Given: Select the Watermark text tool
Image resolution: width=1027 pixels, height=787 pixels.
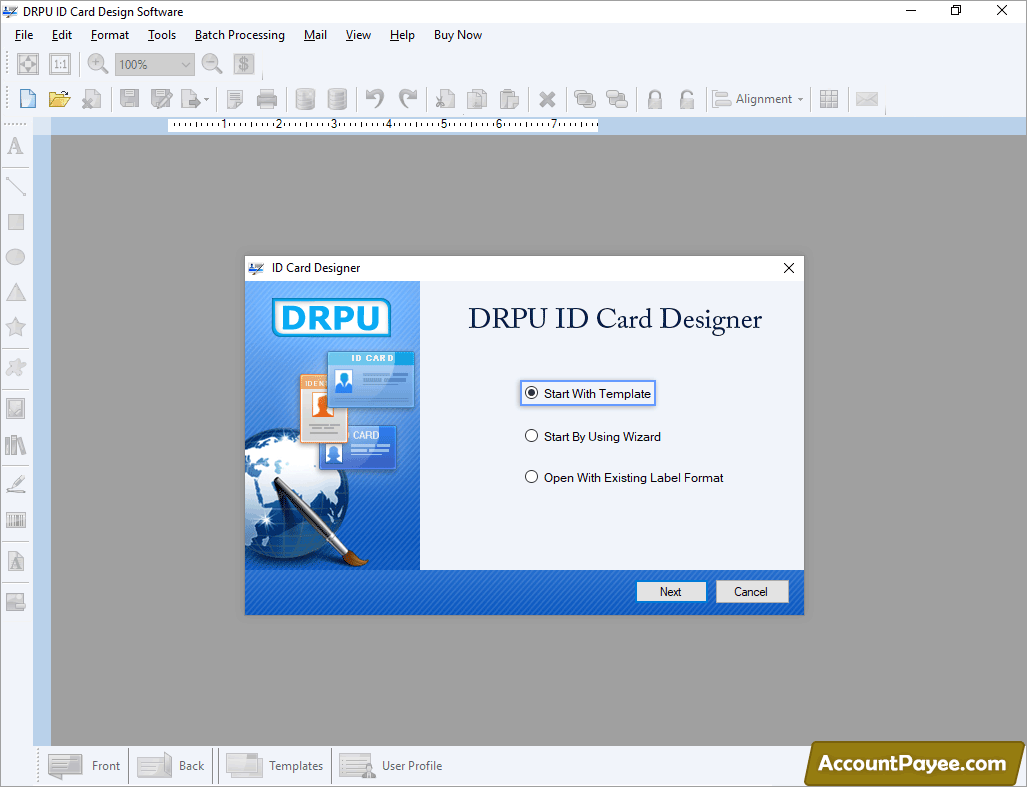Looking at the screenshot, I should pos(16,562).
